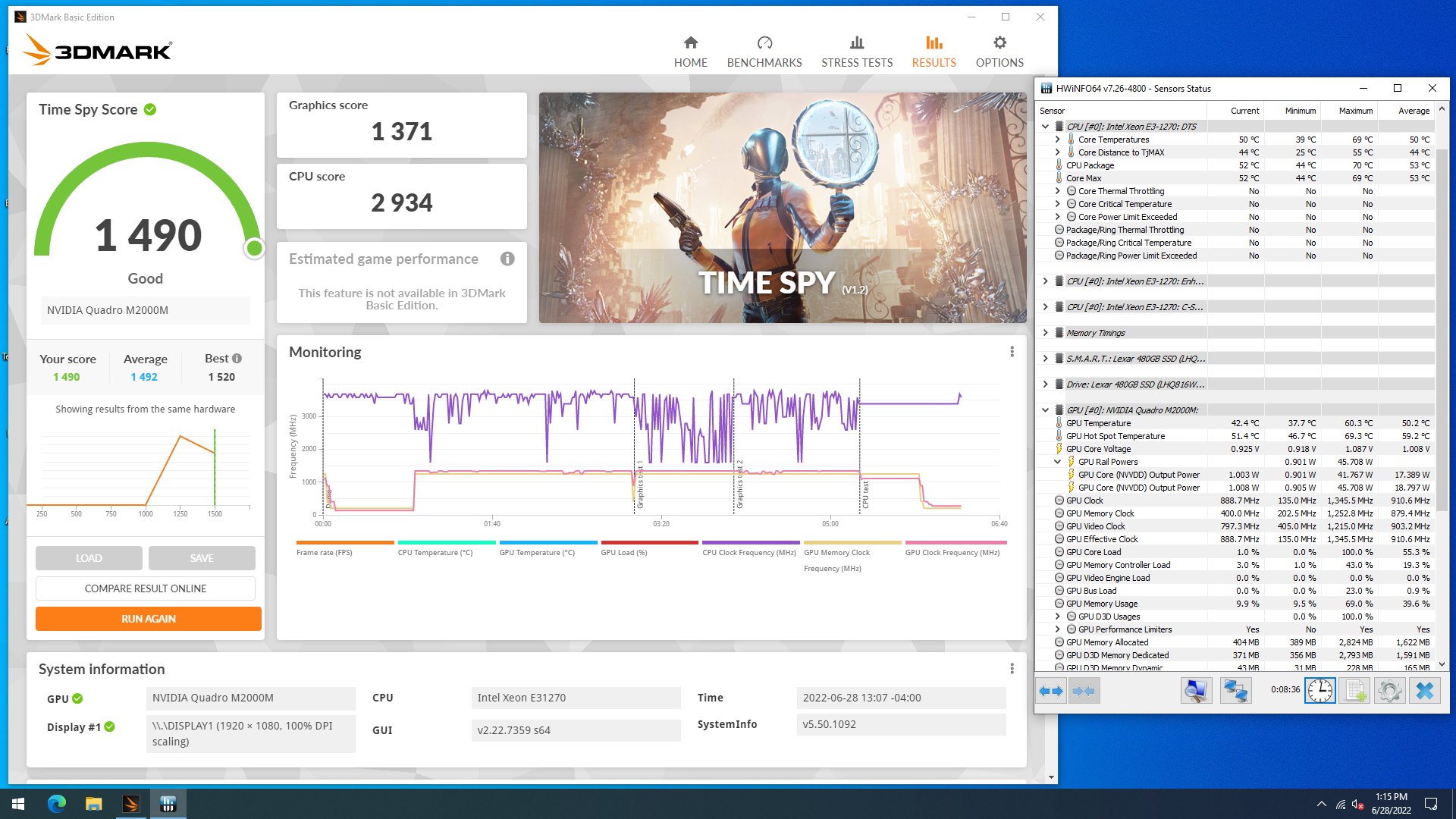The width and height of the screenshot is (1456, 819).
Task: Click the network monitors icon in HWiNFO
Action: 1235,691
